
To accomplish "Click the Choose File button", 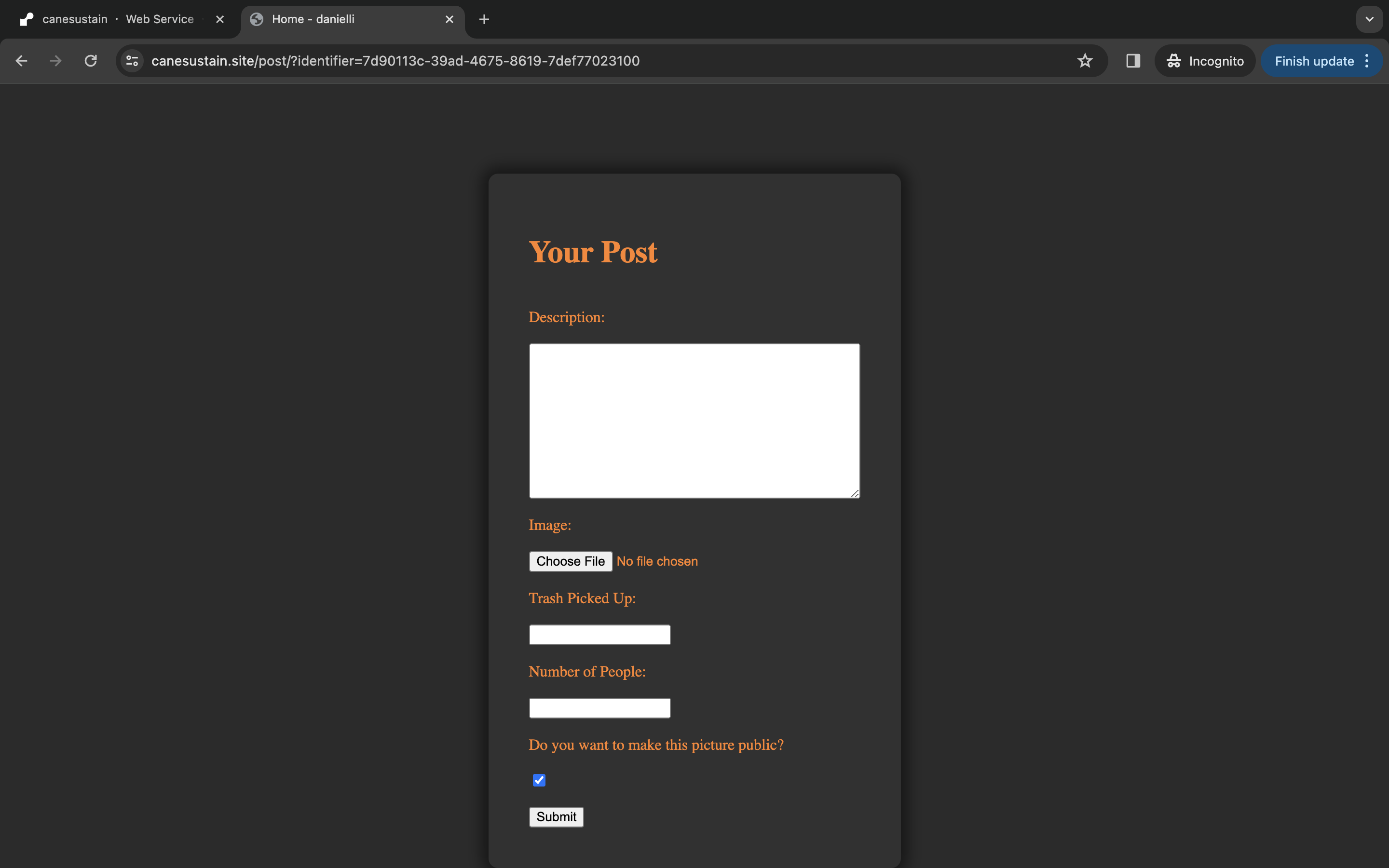I will coord(570,561).
